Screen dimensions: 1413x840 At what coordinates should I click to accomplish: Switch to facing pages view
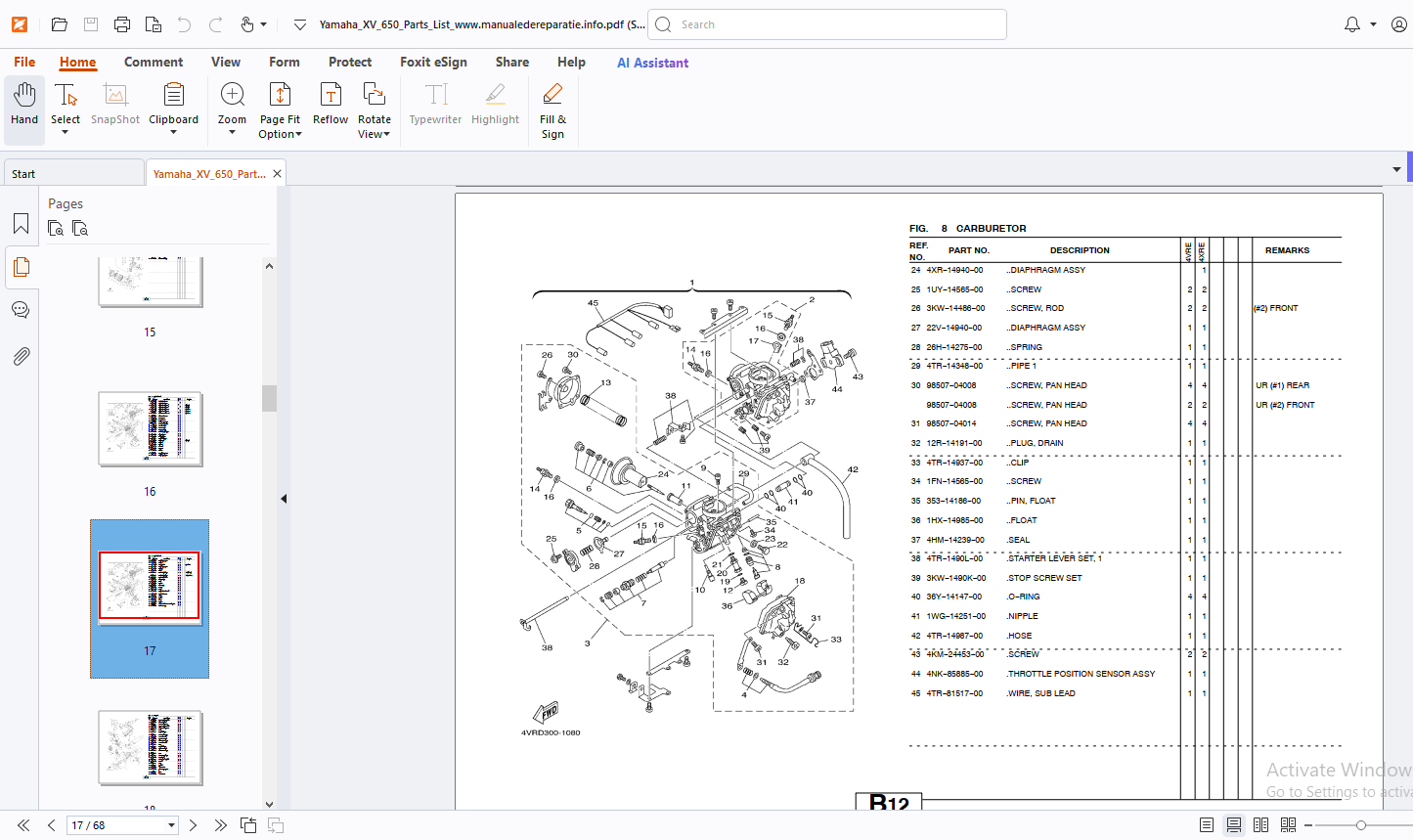[x=1261, y=825]
